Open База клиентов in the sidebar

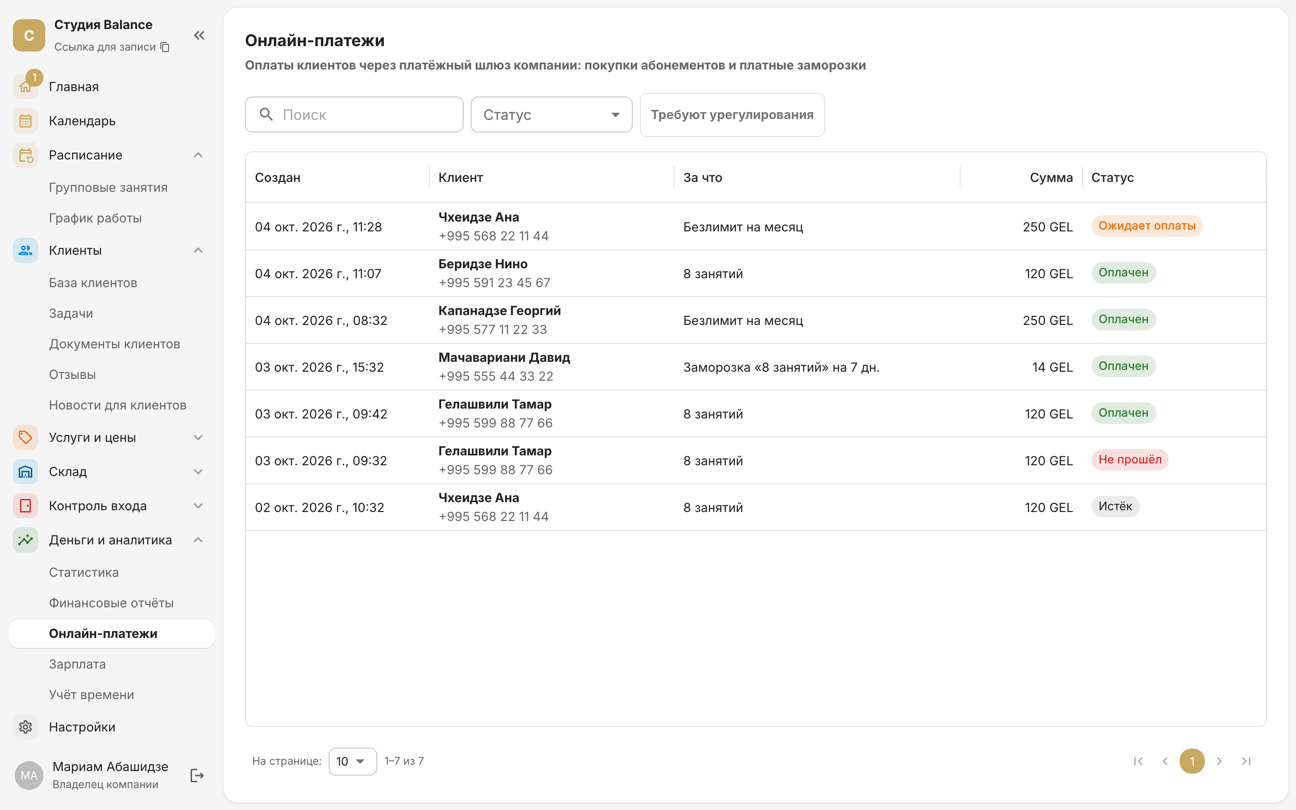93,283
